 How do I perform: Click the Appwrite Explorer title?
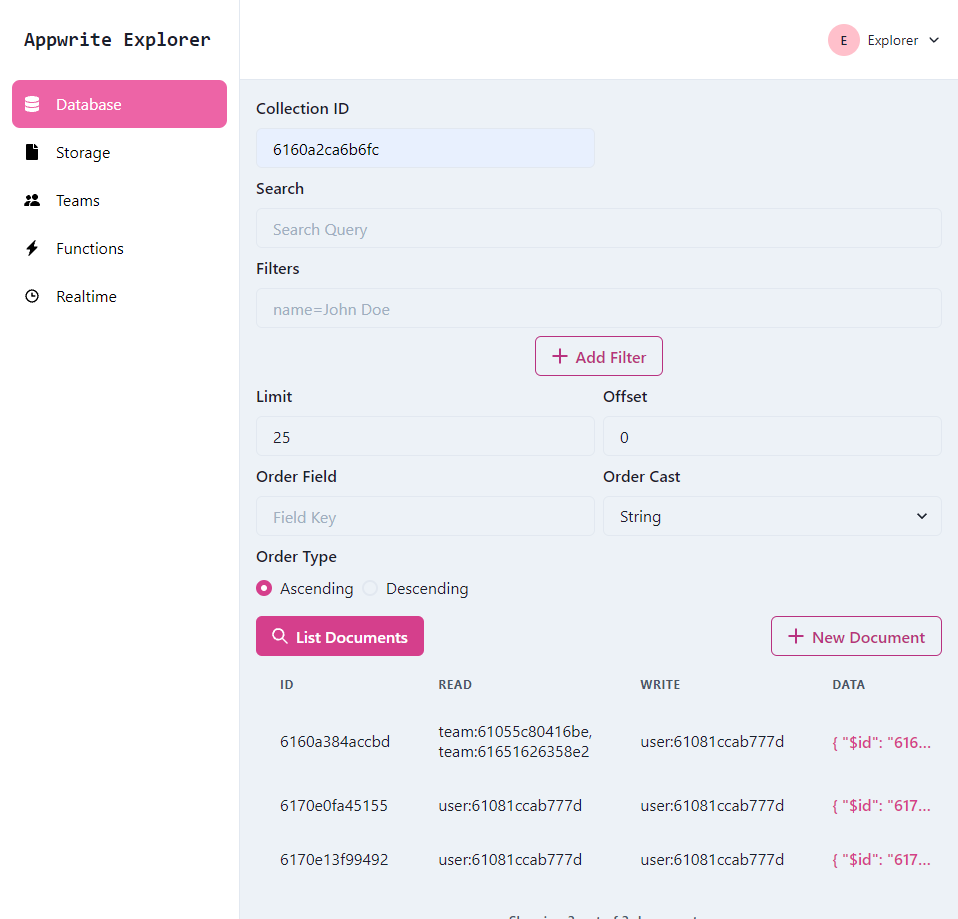point(117,40)
